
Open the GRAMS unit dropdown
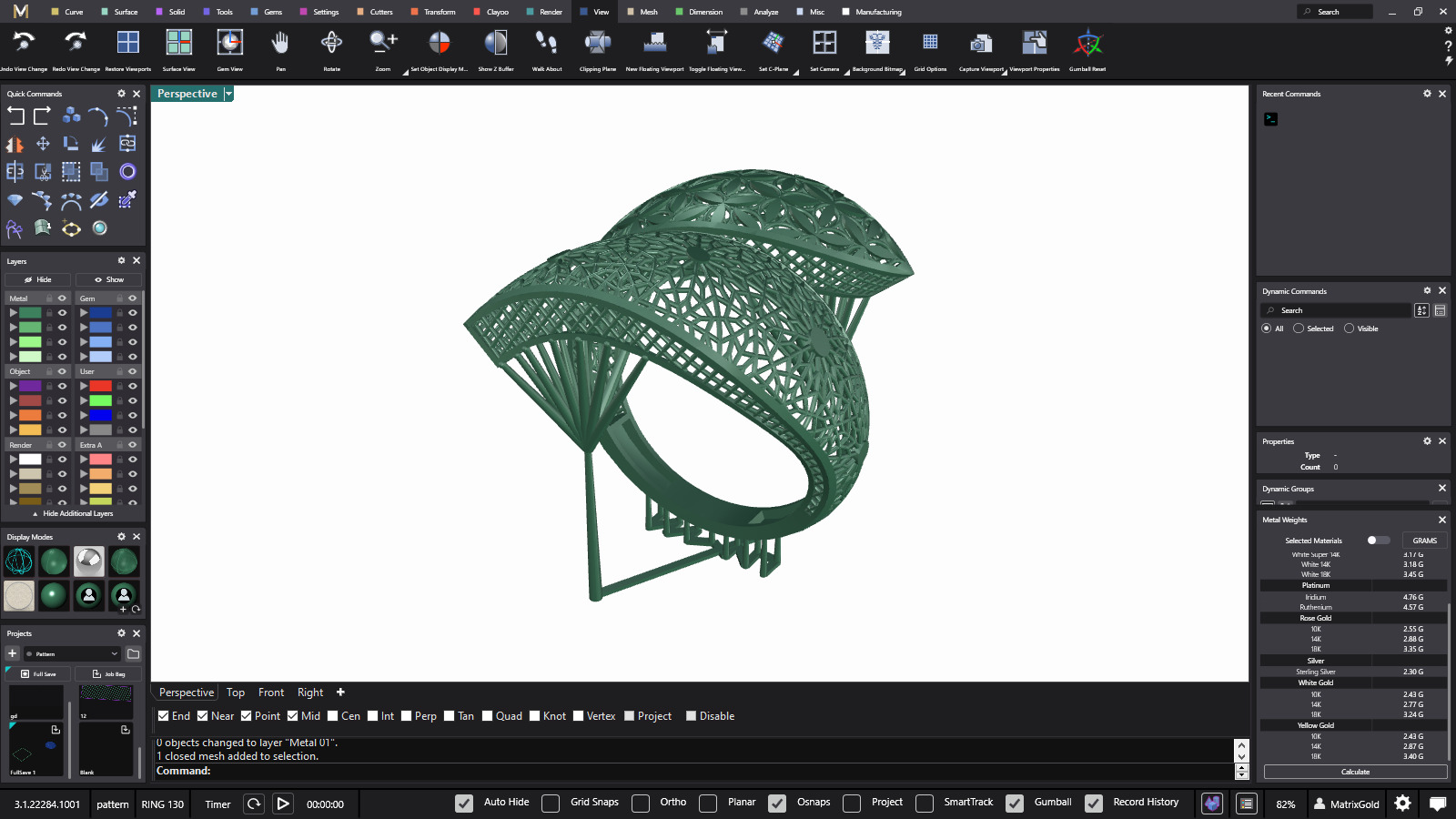[1424, 541]
